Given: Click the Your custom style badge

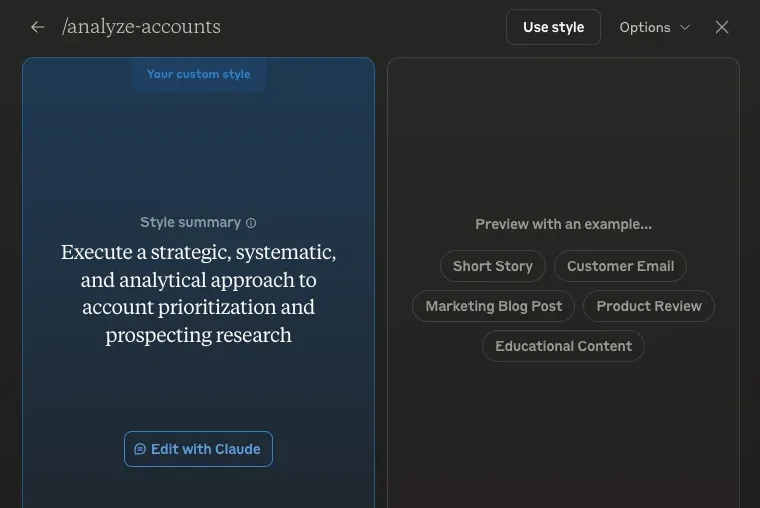Looking at the screenshot, I should [x=198, y=74].
